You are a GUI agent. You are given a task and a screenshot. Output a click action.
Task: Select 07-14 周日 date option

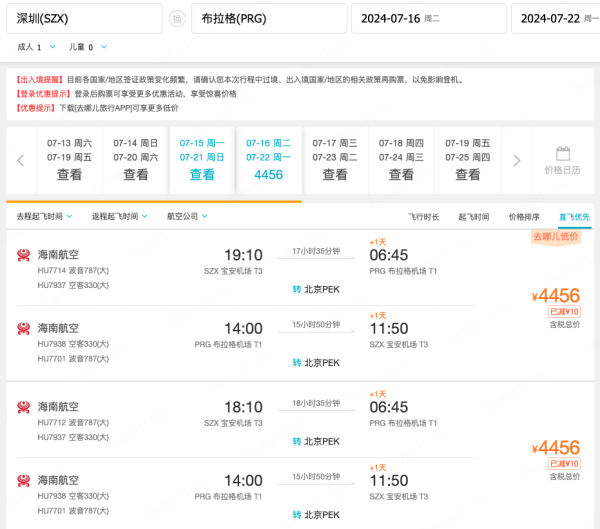click(135, 160)
